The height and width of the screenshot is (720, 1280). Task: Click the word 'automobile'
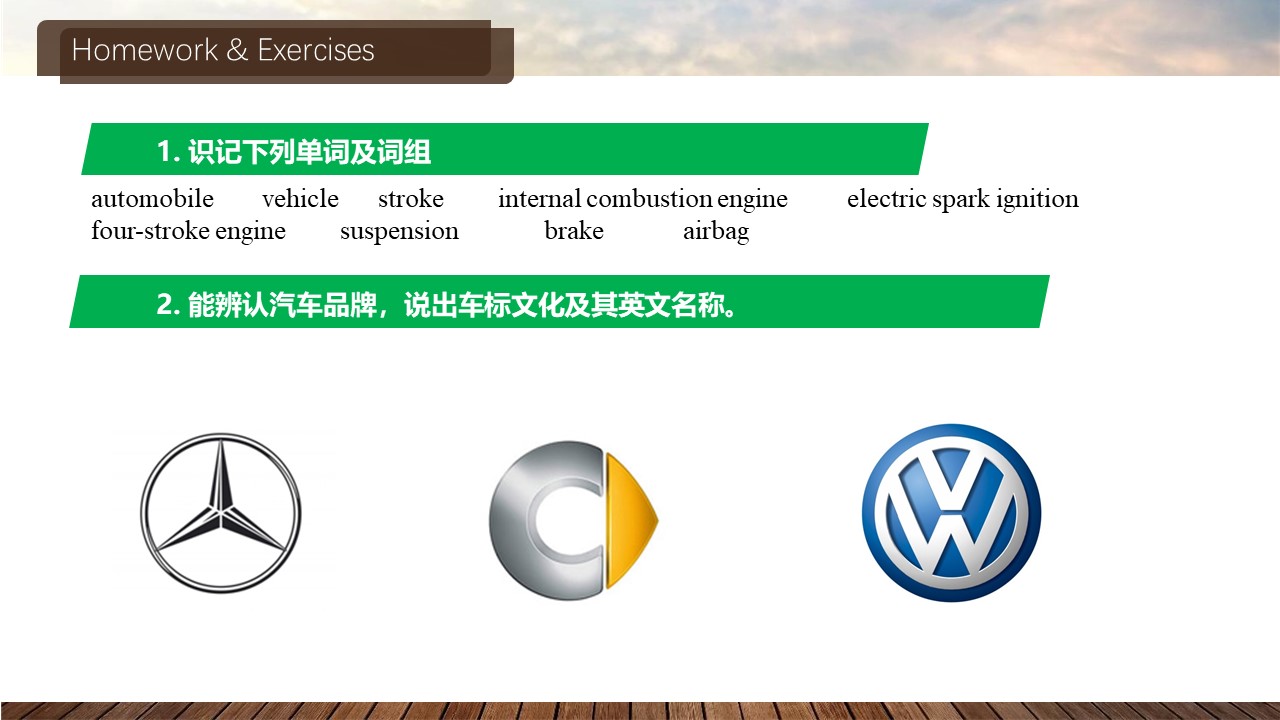[152, 199]
